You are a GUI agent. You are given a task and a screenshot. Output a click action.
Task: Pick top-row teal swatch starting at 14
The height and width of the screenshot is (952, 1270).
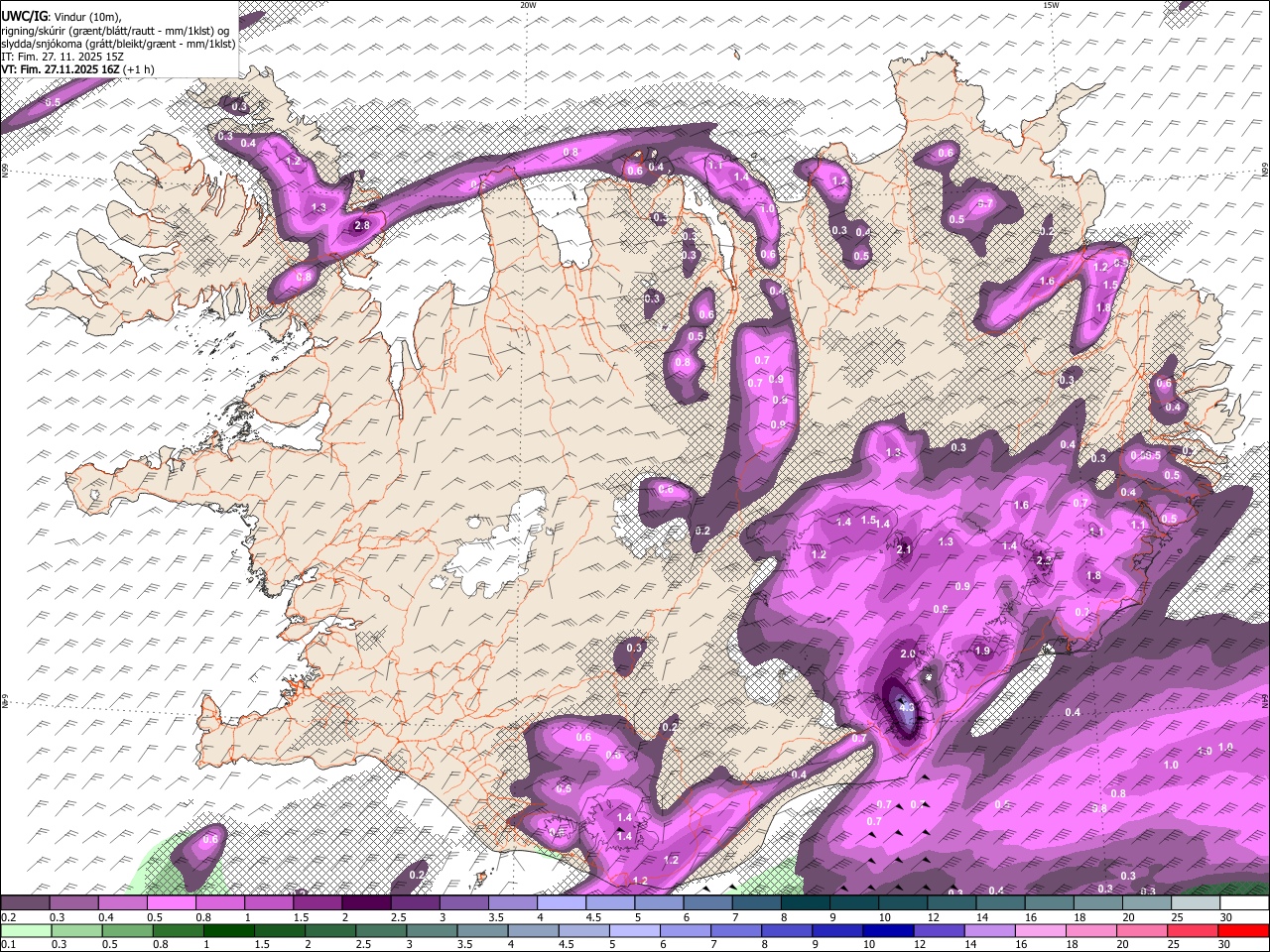pos(1001,903)
